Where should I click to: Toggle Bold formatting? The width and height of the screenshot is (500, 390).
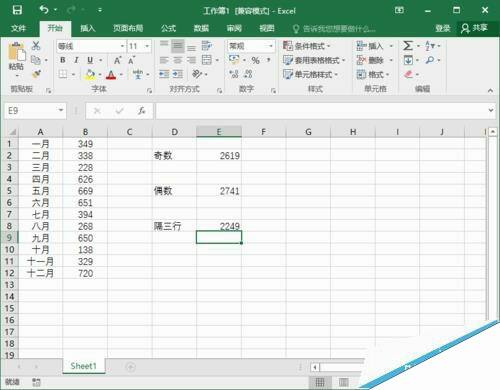pyautogui.click(x=63, y=60)
